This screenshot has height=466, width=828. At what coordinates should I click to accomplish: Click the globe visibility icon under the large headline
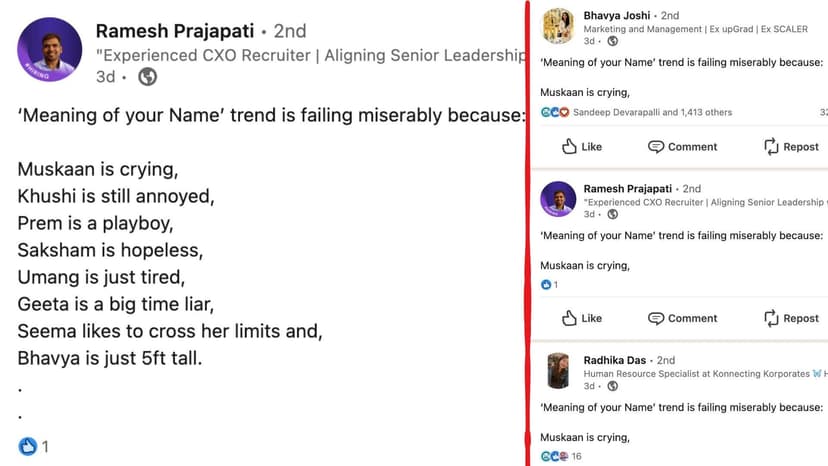[x=147, y=76]
